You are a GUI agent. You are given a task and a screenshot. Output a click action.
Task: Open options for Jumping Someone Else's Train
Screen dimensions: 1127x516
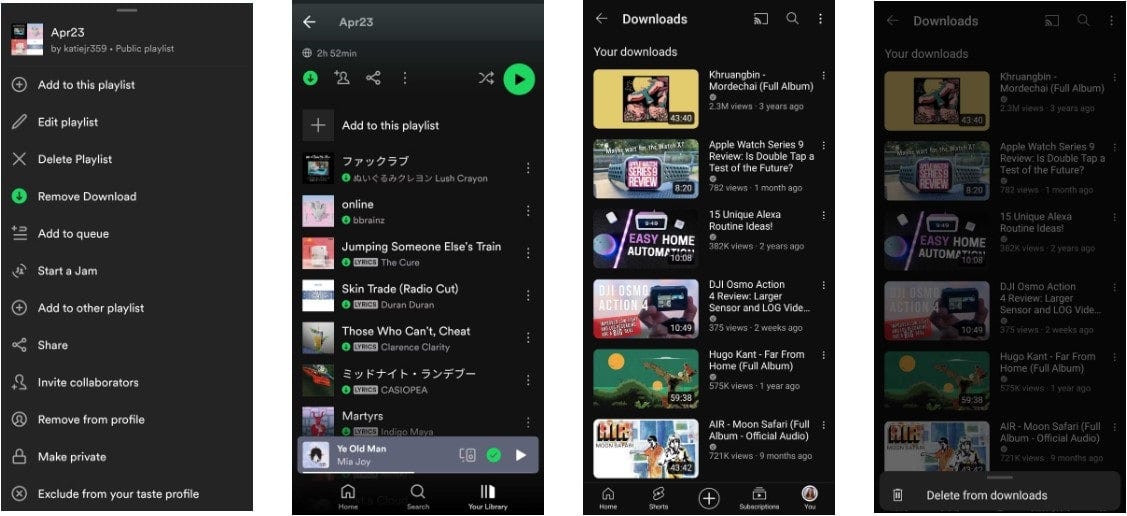528,254
